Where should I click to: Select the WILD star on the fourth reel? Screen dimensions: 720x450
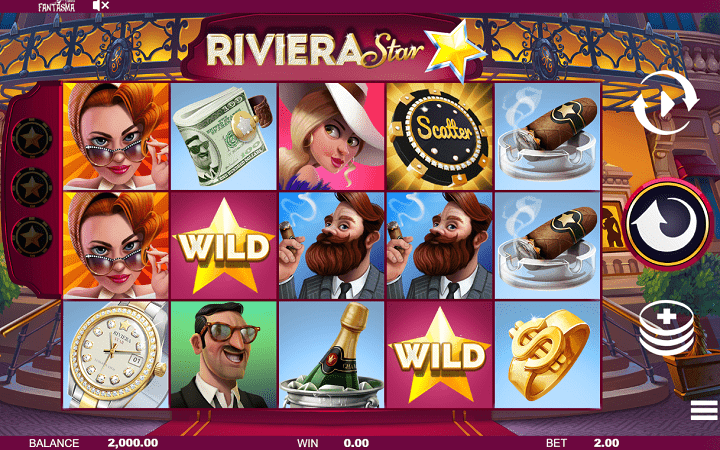point(440,354)
